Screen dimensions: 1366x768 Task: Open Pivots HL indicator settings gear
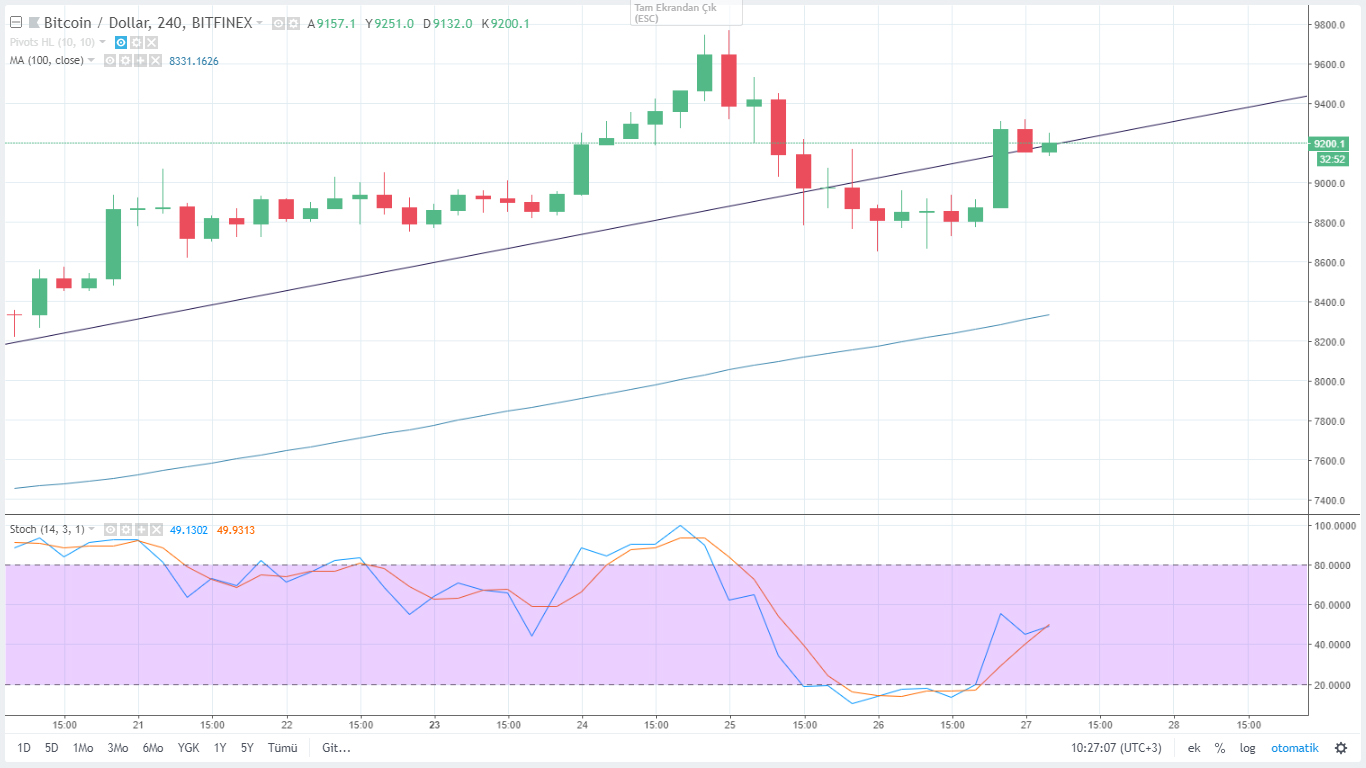pyautogui.click(x=136, y=42)
